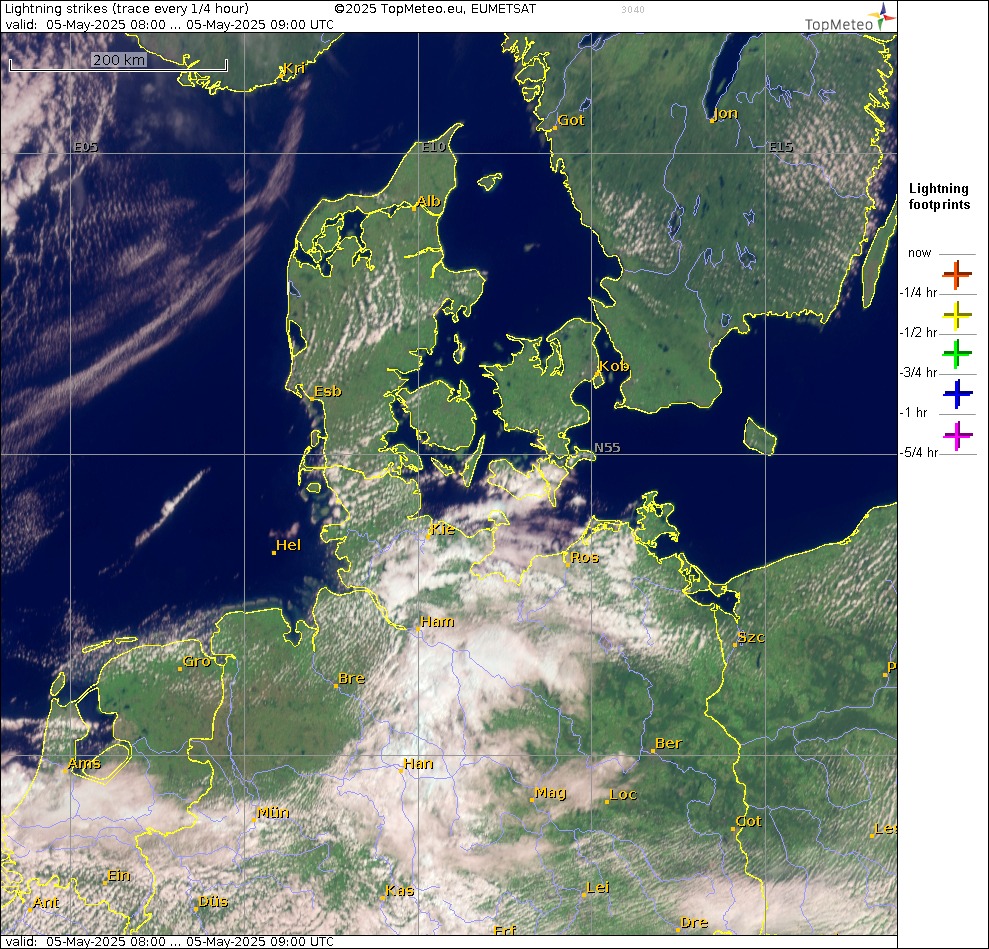Viewport: 989px width, 949px height.
Task: Click the 'now' legend label
Action: coord(919,253)
